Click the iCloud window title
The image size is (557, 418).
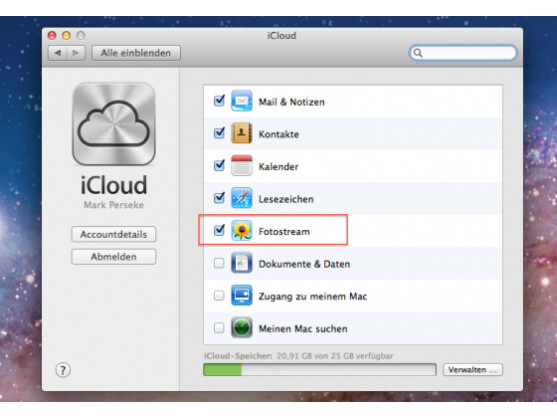[282, 36]
